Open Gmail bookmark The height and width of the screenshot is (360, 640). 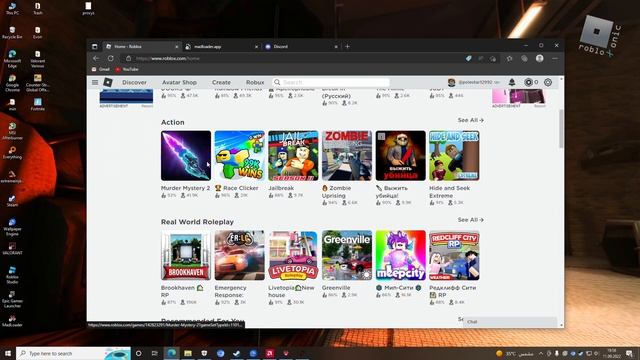click(100, 69)
